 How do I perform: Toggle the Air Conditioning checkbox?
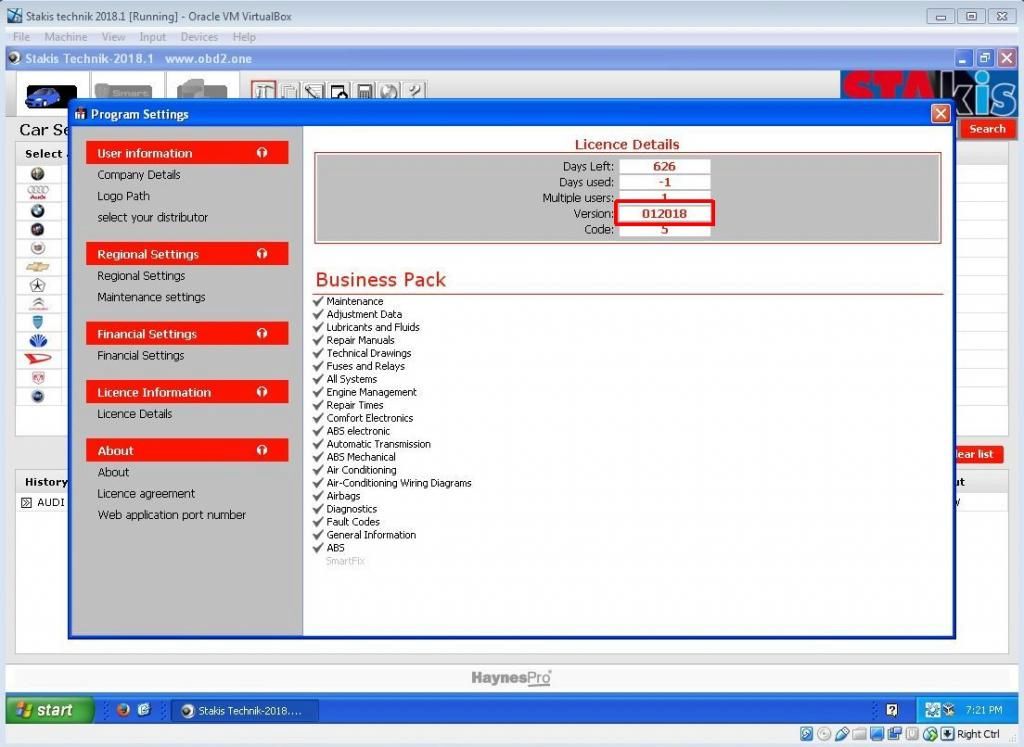coord(318,470)
